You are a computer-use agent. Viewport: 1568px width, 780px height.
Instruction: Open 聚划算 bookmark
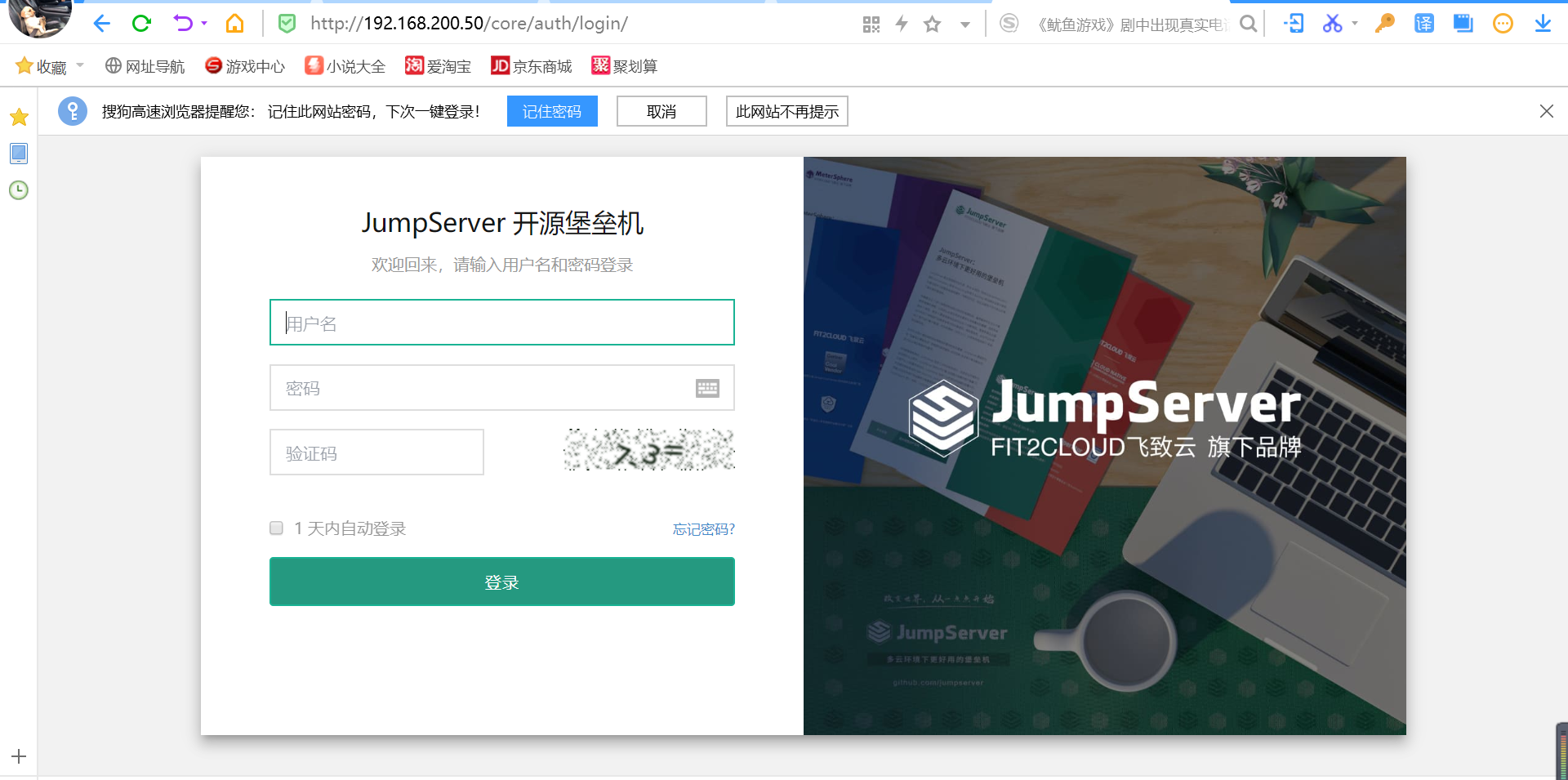tap(625, 66)
